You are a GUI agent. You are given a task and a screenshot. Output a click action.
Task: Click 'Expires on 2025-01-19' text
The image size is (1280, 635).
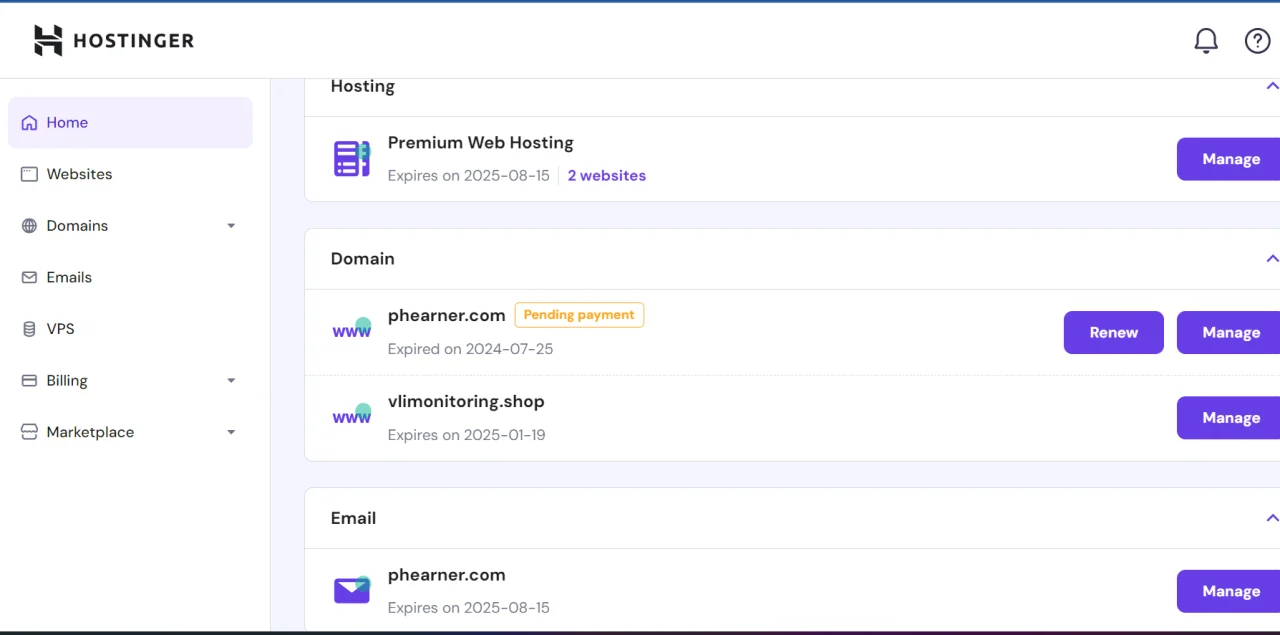pyautogui.click(x=467, y=435)
